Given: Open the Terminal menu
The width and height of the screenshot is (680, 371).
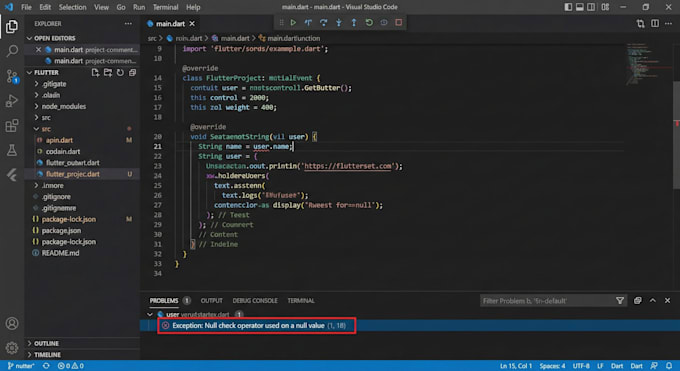Looking at the screenshot, I should click(x=166, y=7).
